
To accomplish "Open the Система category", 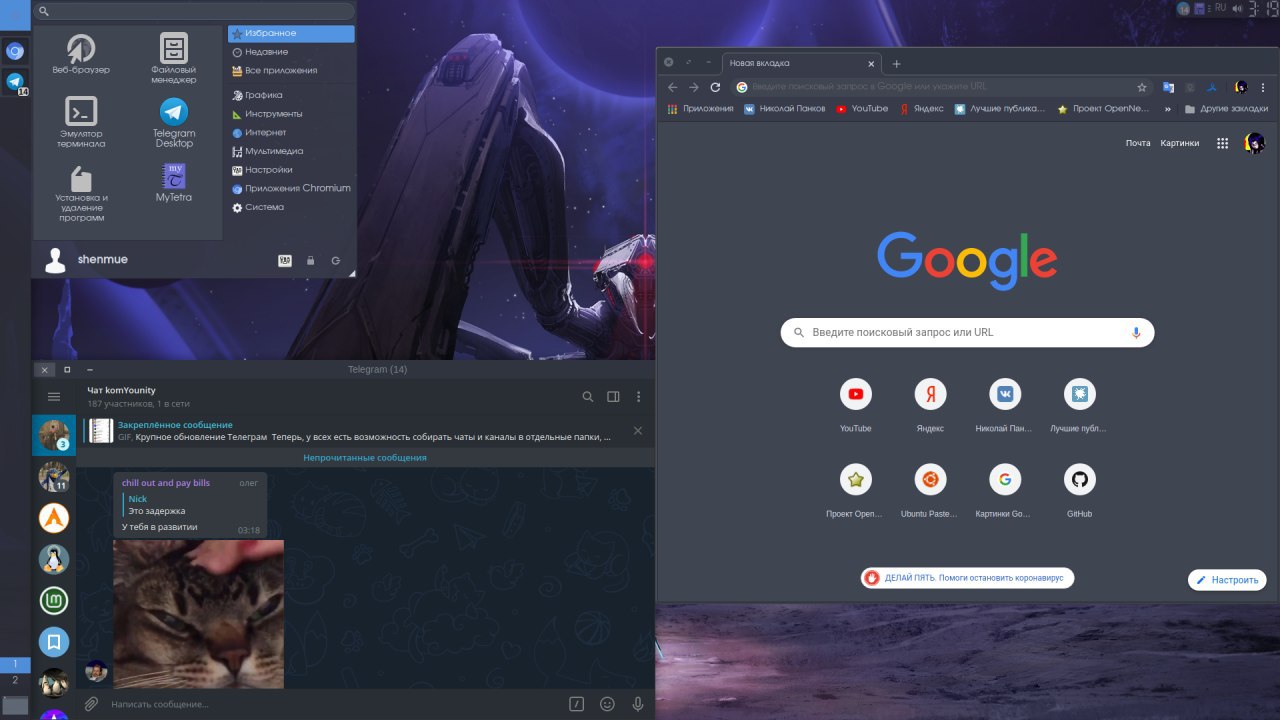I will coord(291,207).
